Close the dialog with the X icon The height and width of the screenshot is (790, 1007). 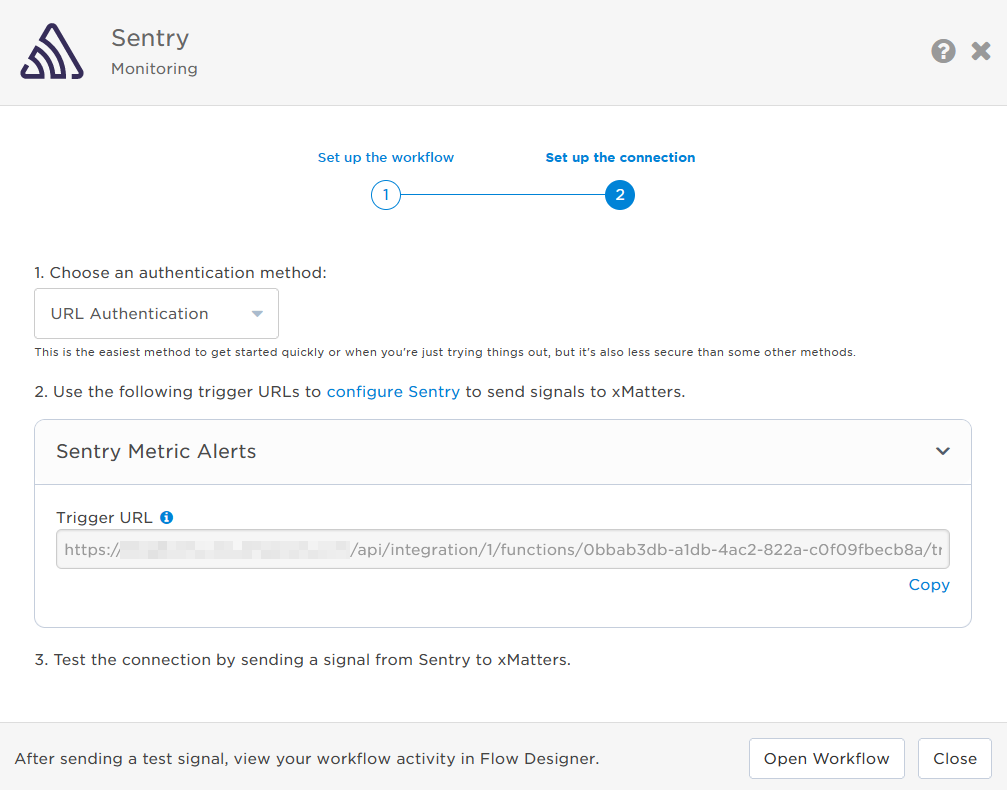[981, 52]
